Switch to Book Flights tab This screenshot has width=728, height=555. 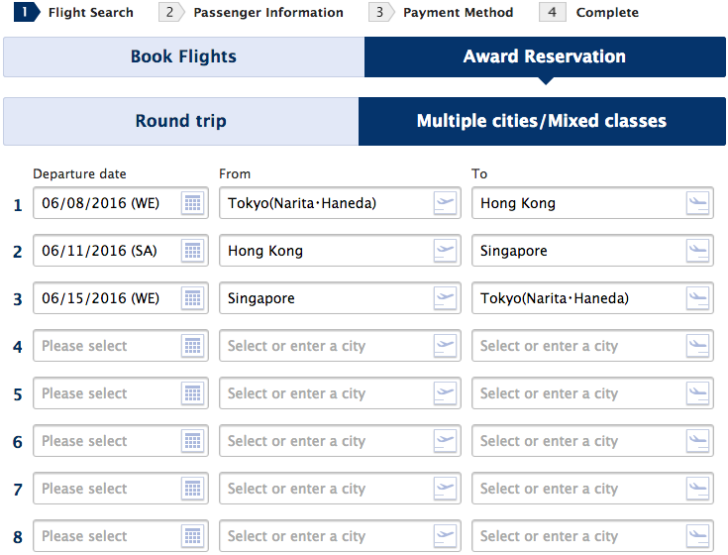[x=184, y=57]
